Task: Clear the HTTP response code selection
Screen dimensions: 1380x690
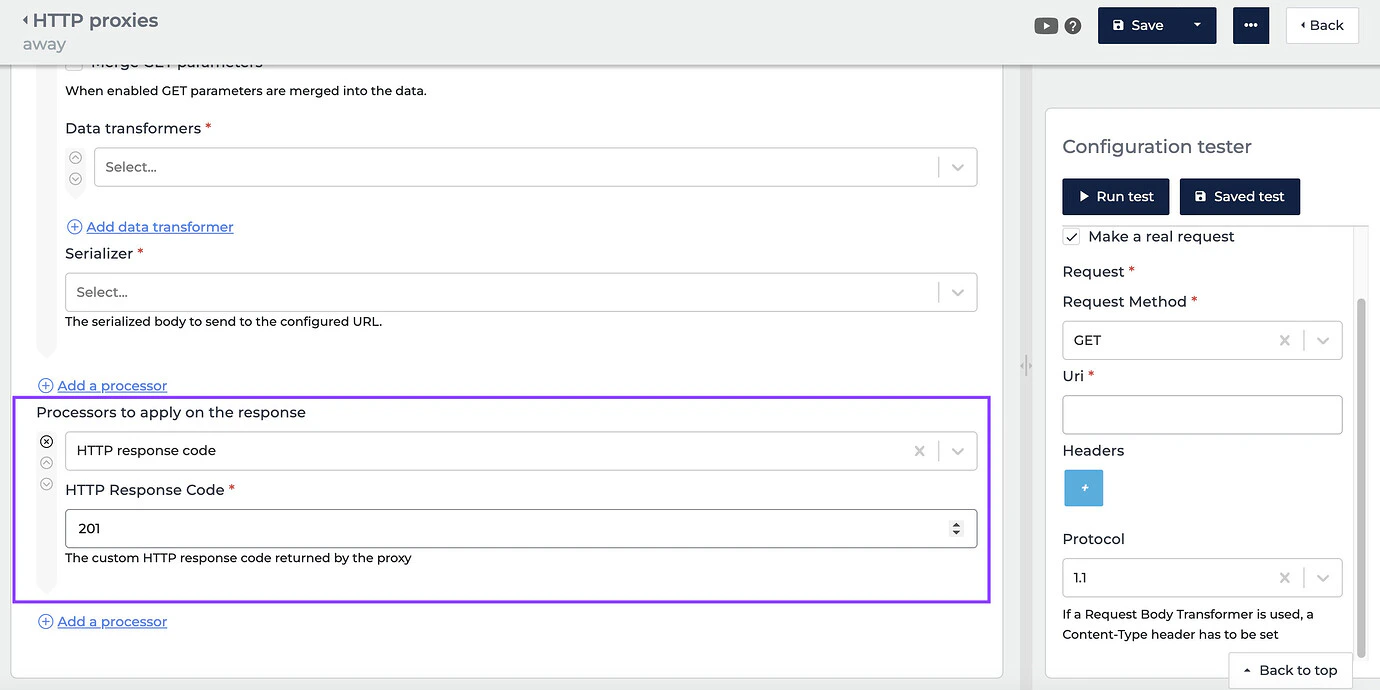Action: click(x=919, y=451)
